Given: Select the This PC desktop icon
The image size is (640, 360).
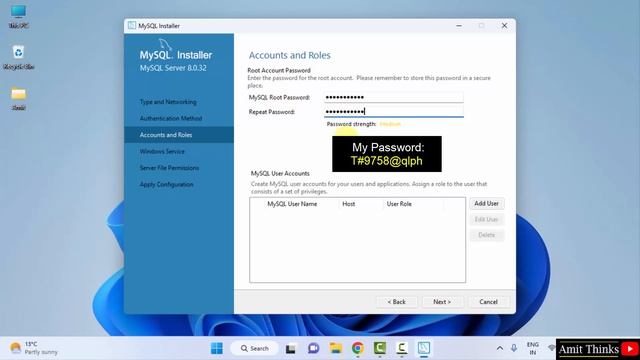Looking at the screenshot, I should [x=18, y=16].
